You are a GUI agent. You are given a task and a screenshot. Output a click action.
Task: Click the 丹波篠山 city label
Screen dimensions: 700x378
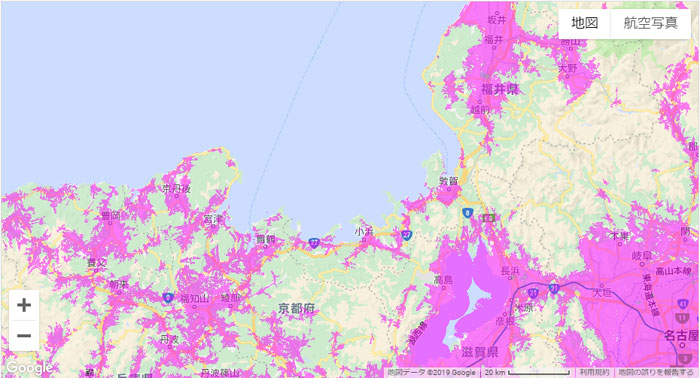click(219, 373)
